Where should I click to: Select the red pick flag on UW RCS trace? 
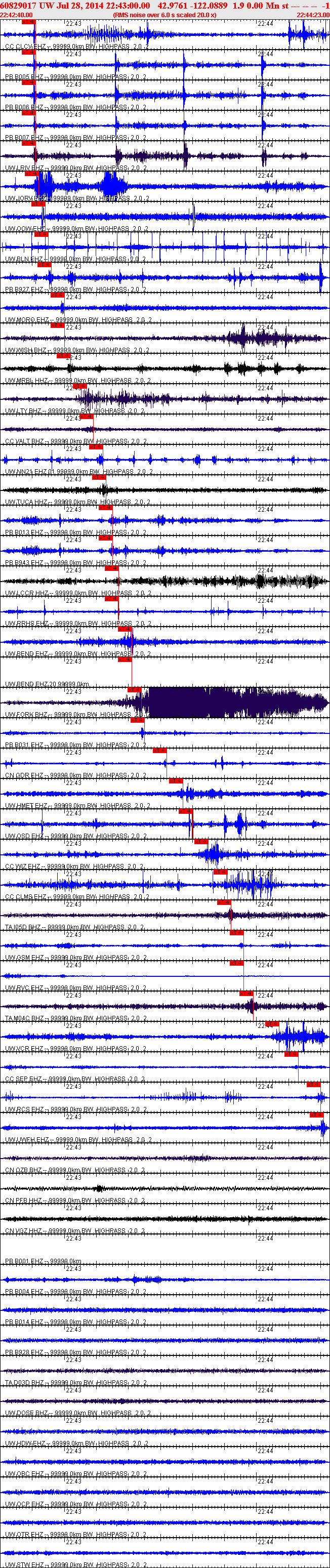(x=313, y=1085)
